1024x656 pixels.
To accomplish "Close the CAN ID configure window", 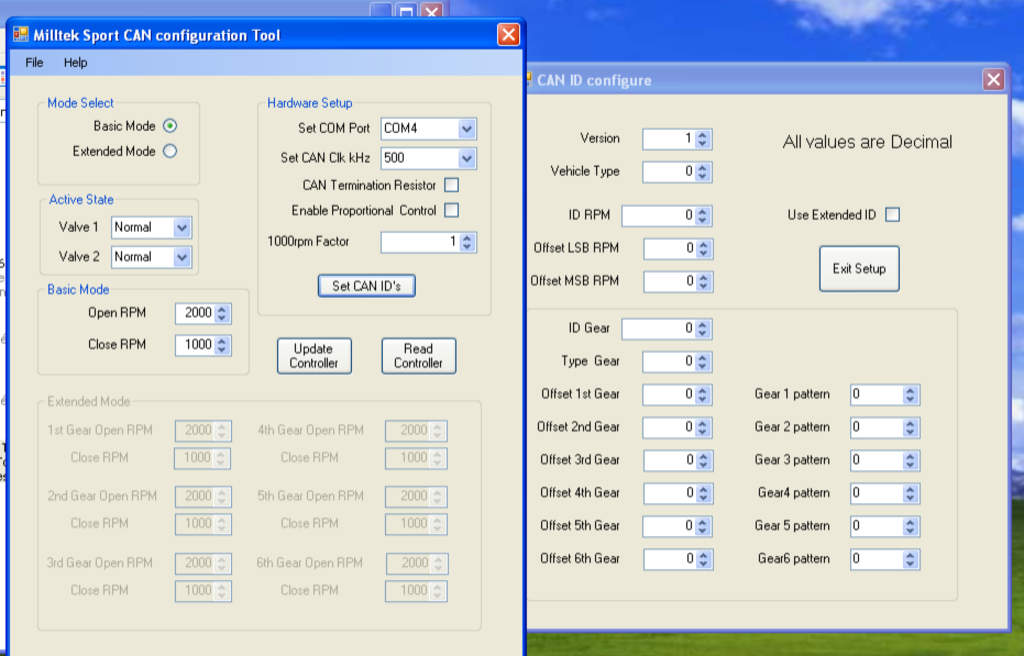I will 993,80.
